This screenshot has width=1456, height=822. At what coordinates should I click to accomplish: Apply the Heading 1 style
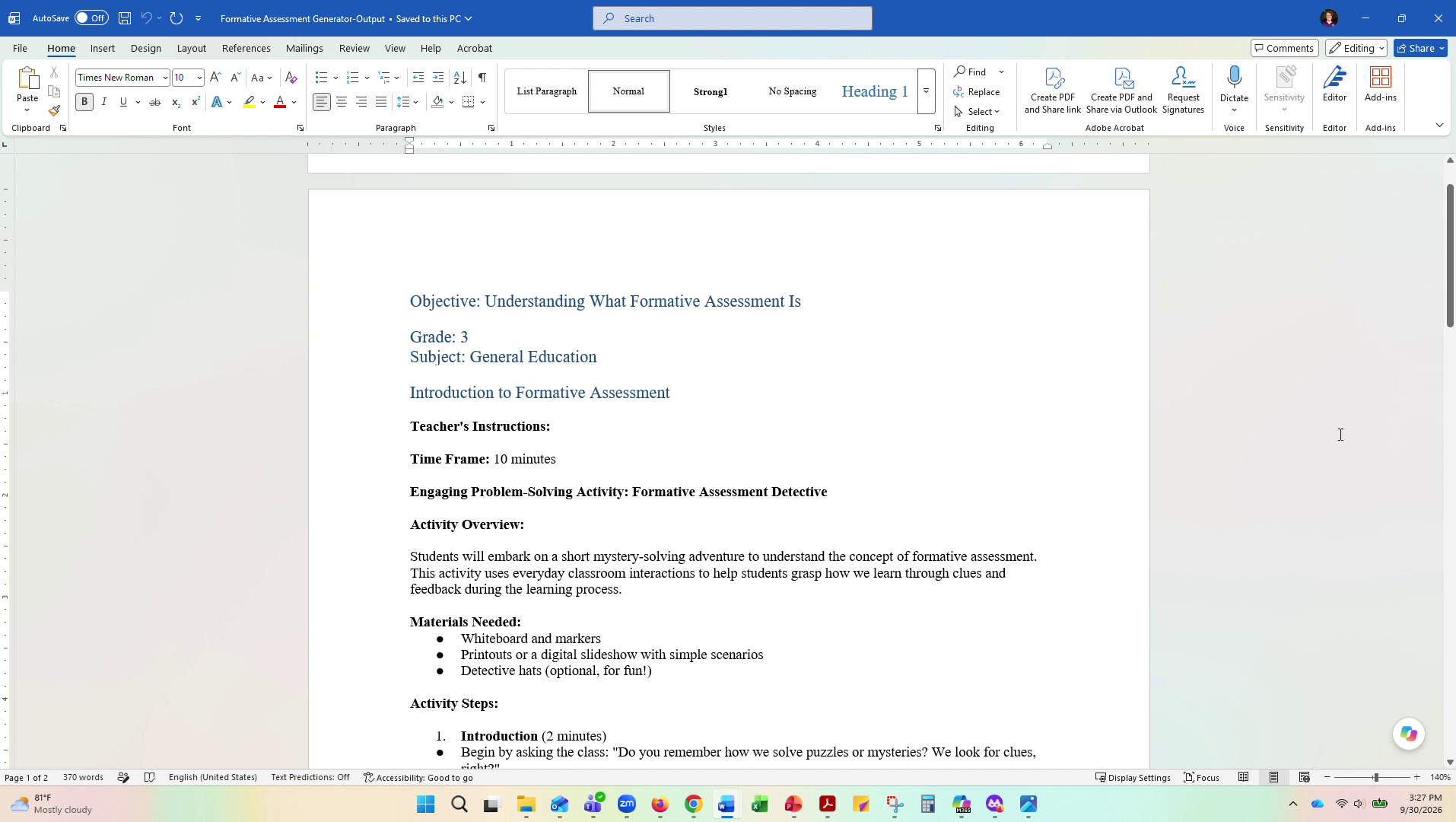[x=875, y=91]
